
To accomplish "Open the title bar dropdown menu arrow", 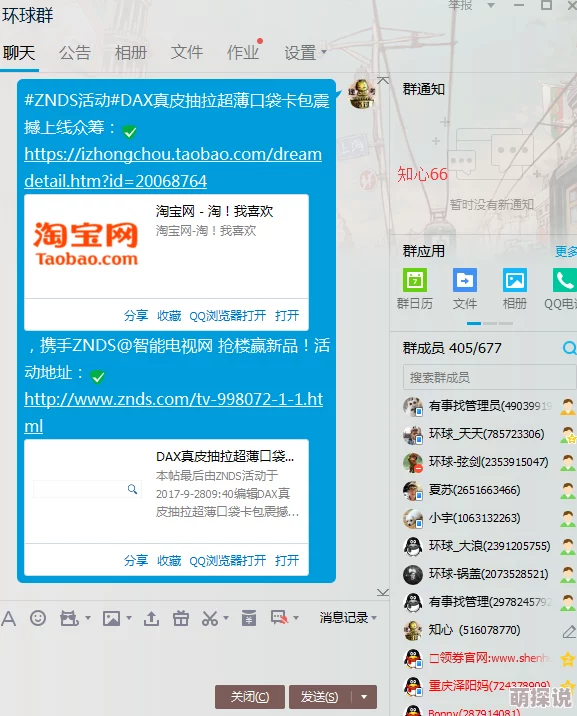I will click(x=491, y=5).
